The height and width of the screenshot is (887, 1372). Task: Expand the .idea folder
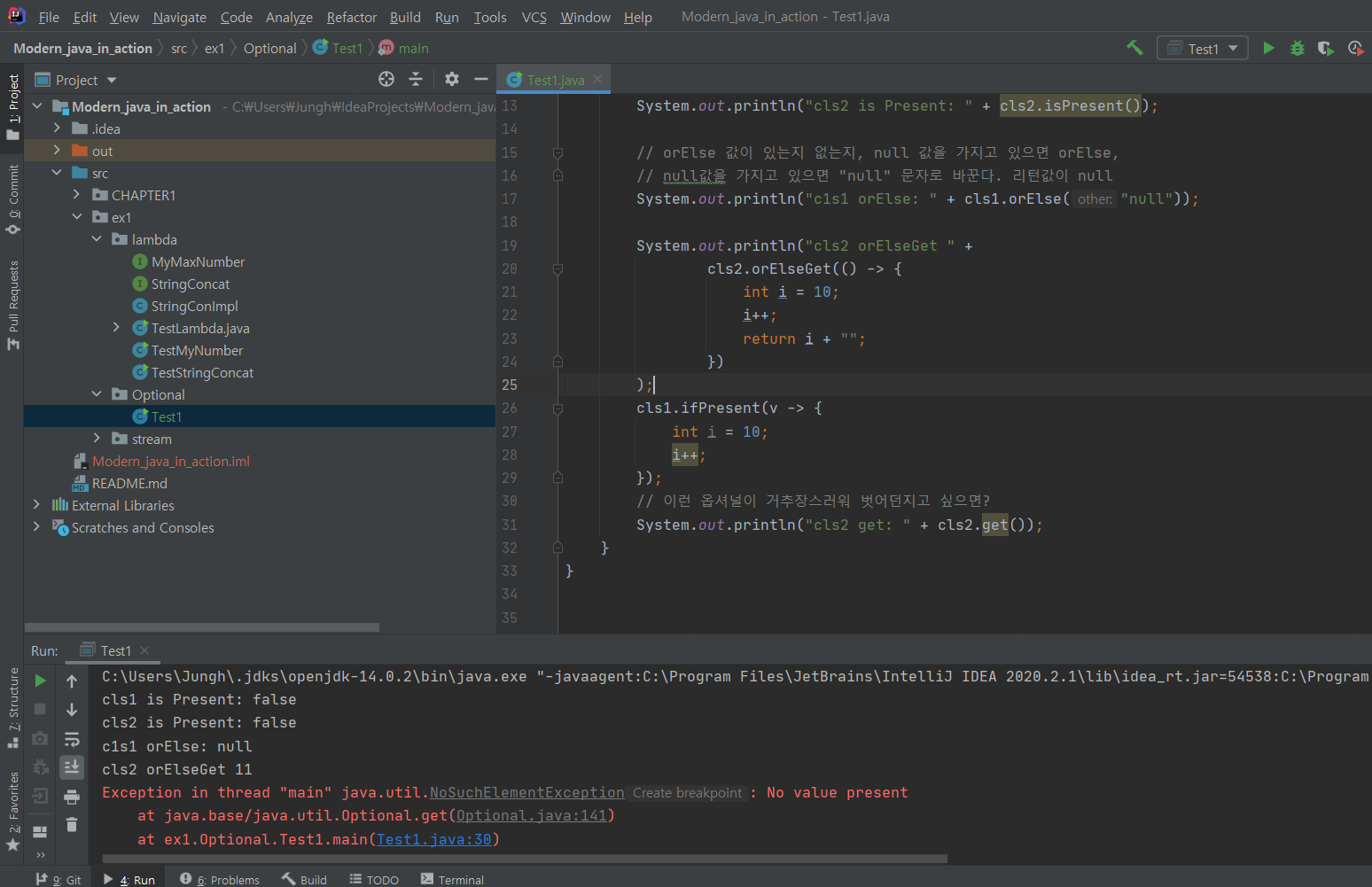click(57, 128)
